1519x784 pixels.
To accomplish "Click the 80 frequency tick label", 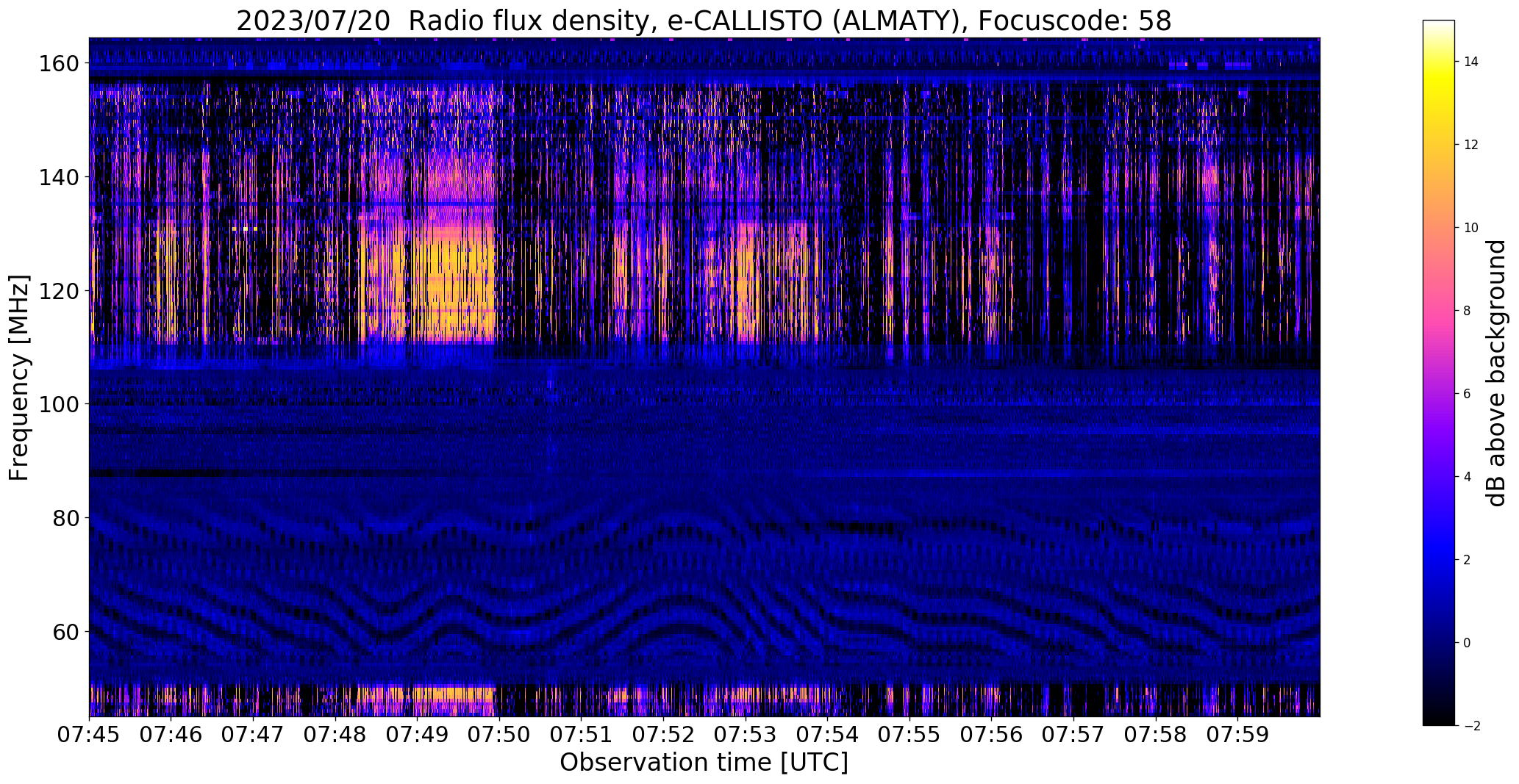I will [65, 517].
